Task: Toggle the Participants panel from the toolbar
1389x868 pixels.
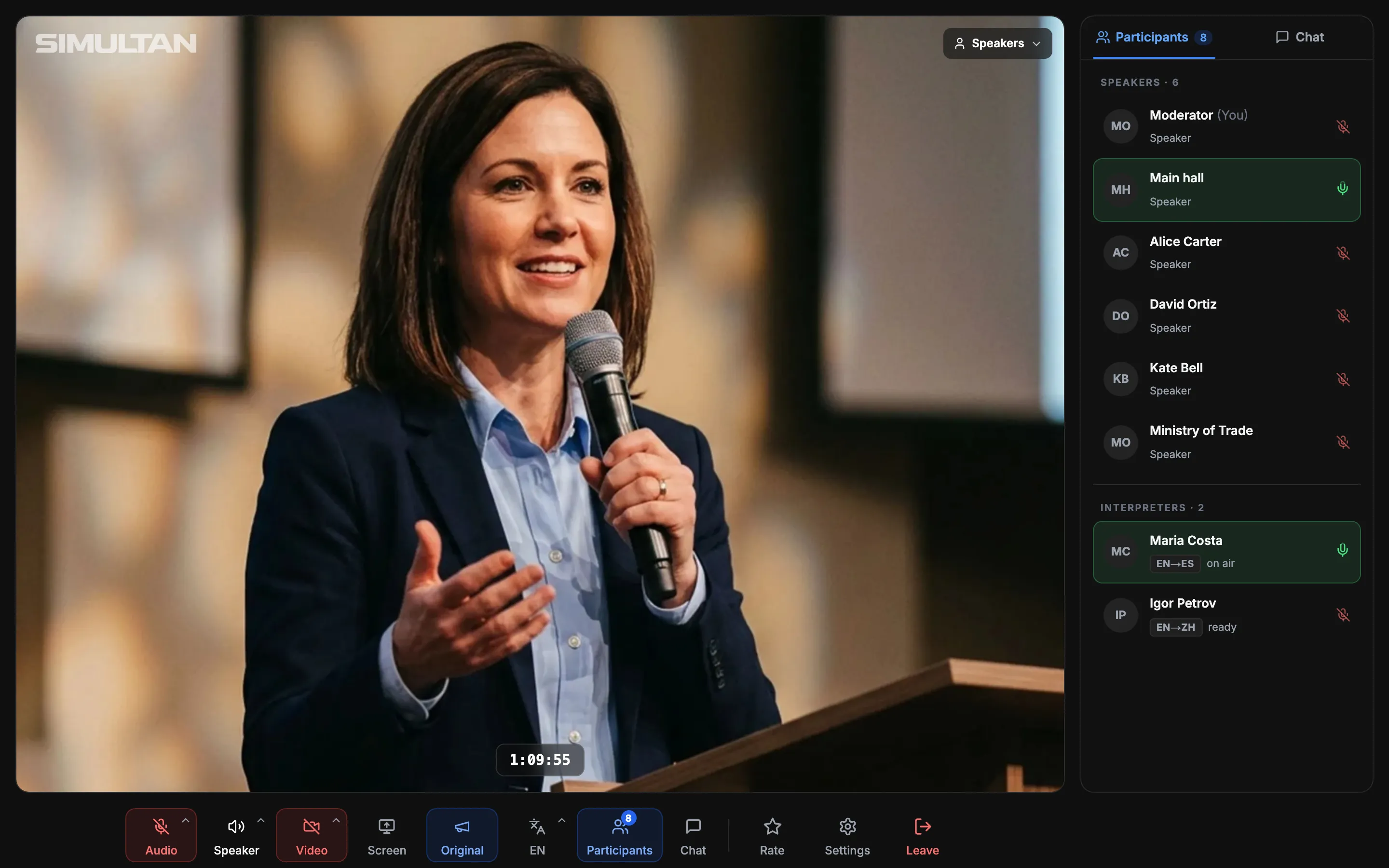Action: (x=619, y=835)
